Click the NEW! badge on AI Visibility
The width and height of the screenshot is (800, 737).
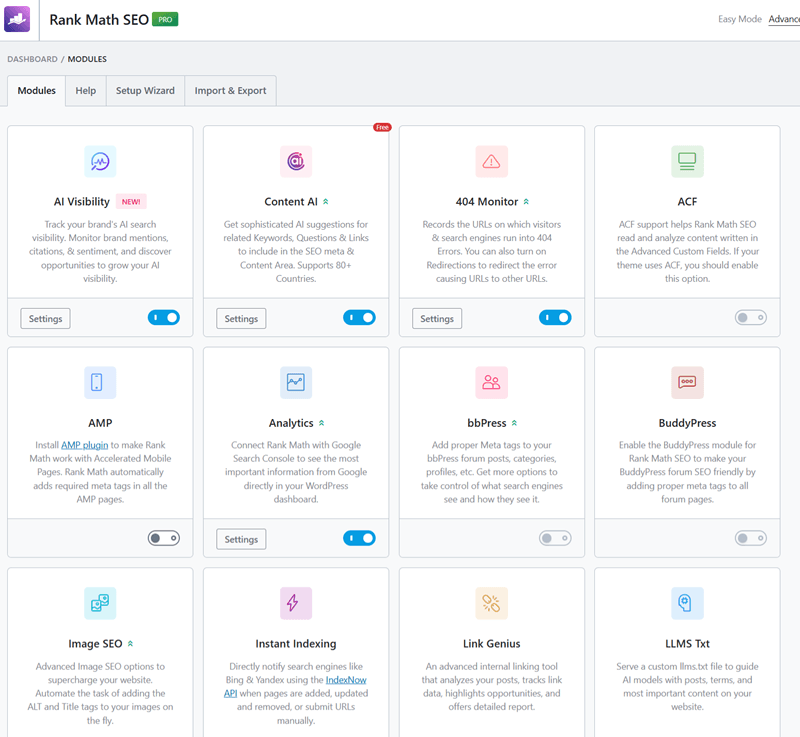tap(131, 201)
